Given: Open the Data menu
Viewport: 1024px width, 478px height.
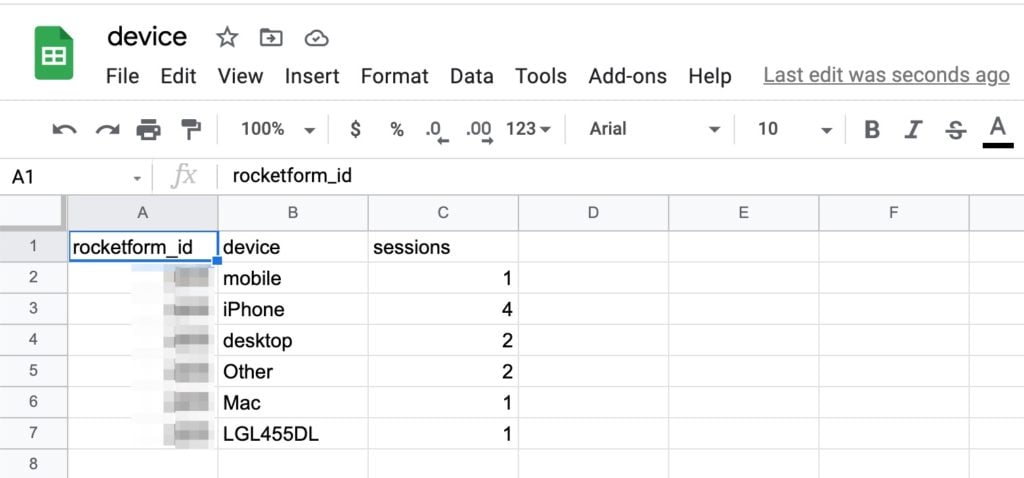Looking at the screenshot, I should click(471, 76).
